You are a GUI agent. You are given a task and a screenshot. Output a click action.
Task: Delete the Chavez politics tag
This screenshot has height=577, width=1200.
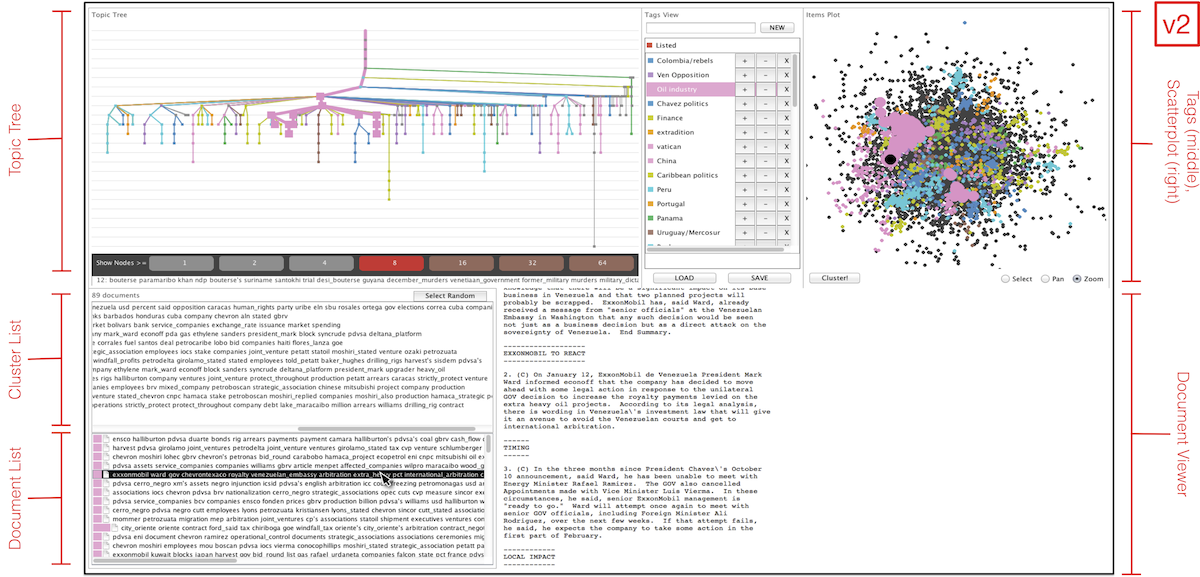pos(786,104)
